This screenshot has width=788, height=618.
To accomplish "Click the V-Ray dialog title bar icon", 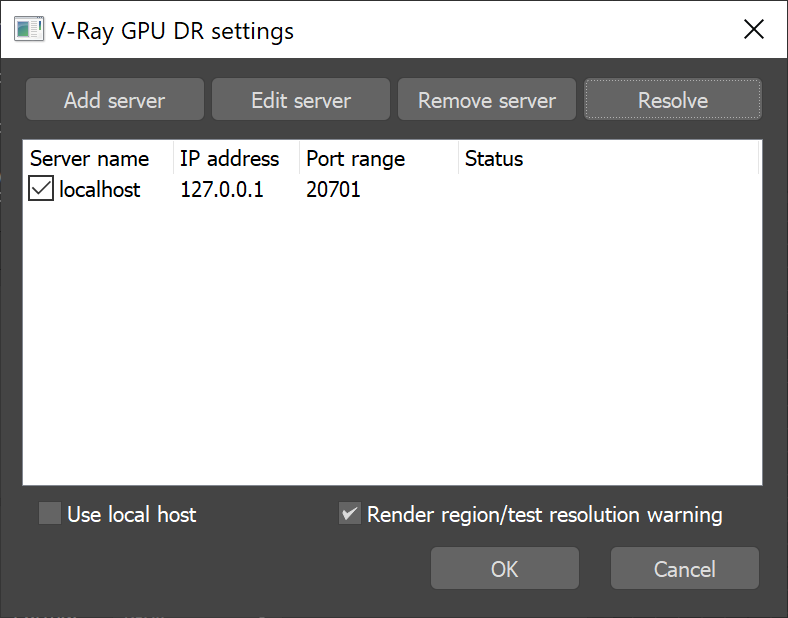I will click(29, 29).
